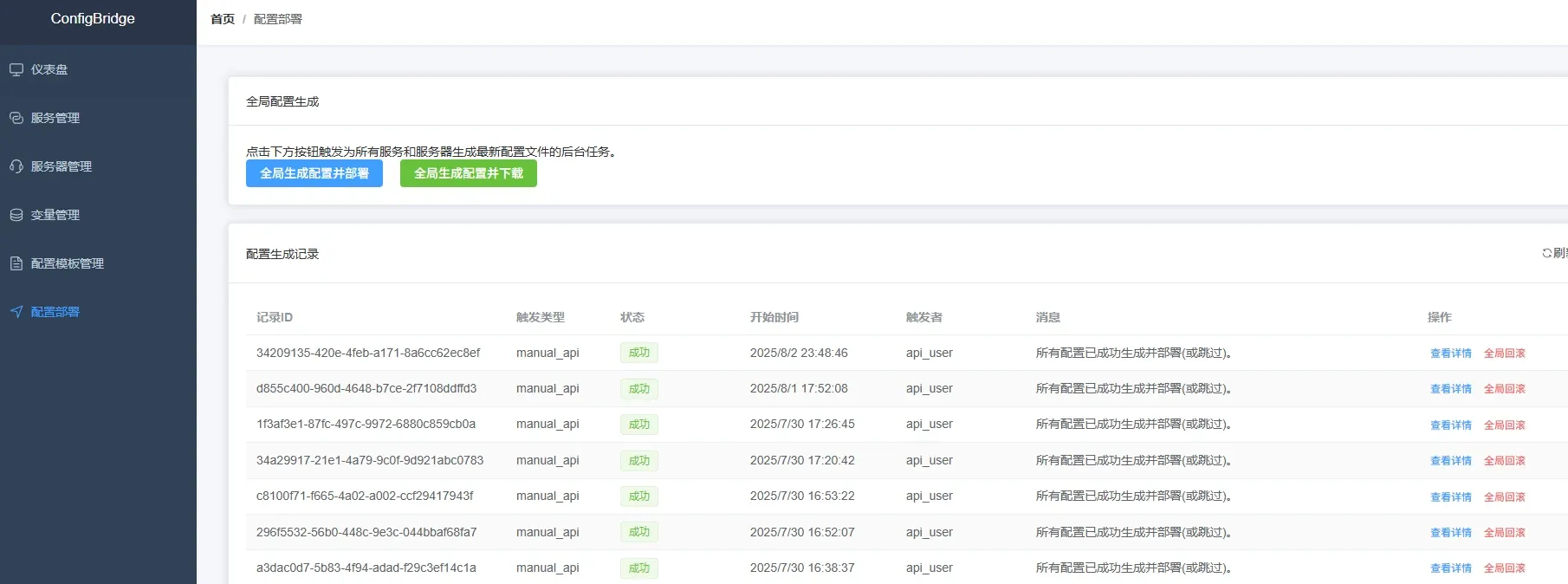
Task: Click 首页 breadcrumb link
Action: pyautogui.click(x=223, y=19)
